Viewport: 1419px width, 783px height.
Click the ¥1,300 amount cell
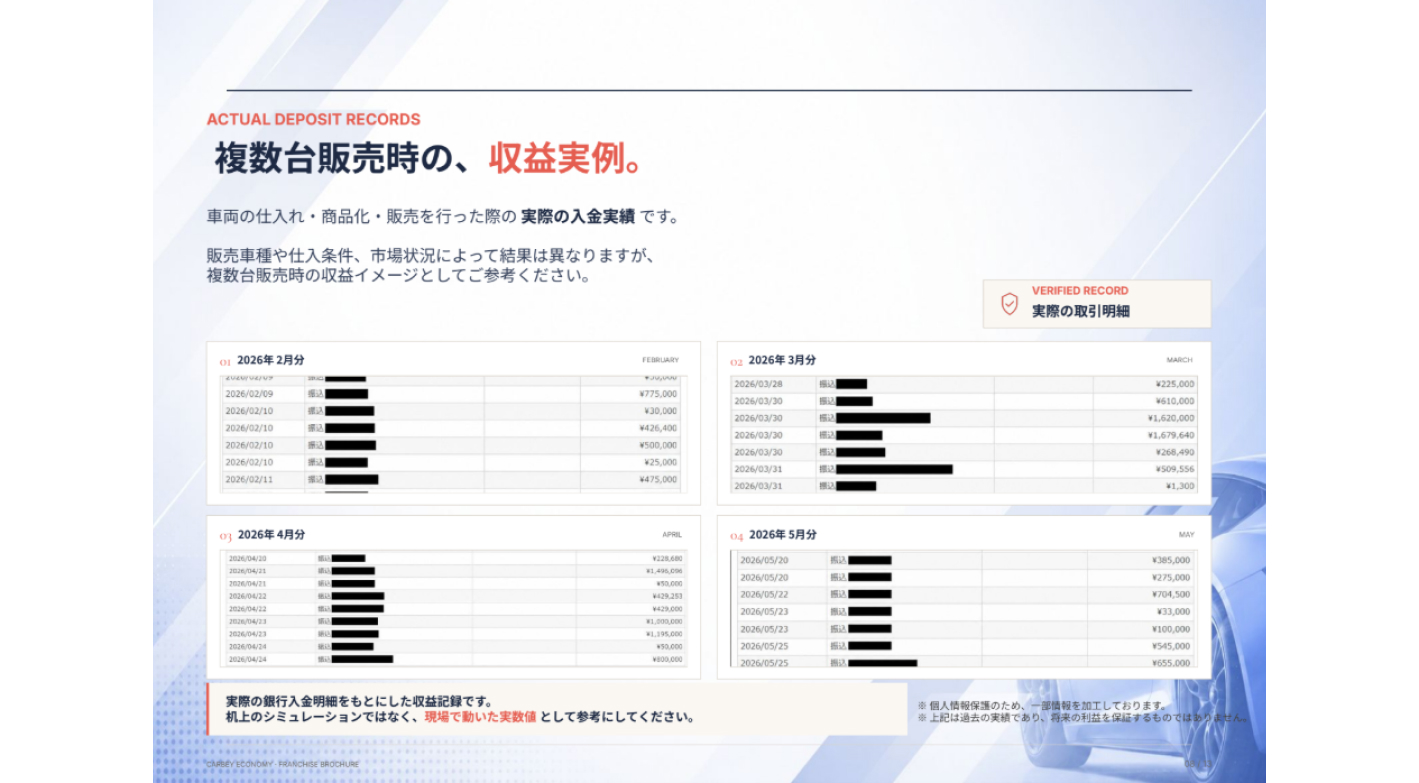point(1180,486)
